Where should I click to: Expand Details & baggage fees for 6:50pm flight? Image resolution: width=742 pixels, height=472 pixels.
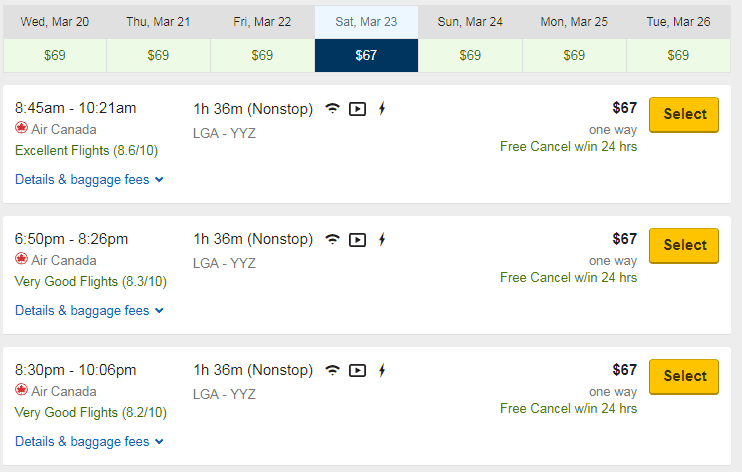(x=89, y=311)
